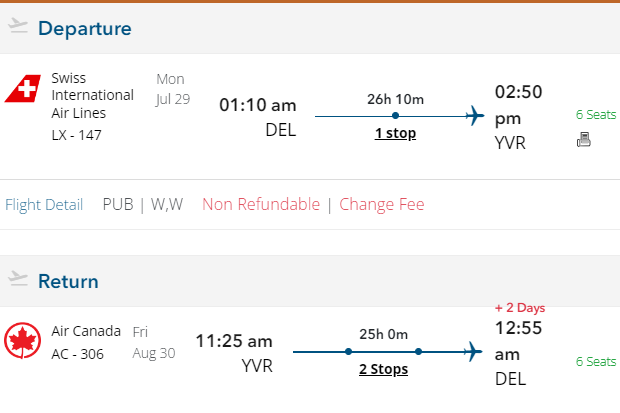Expand the 2 Stops details
The height and width of the screenshot is (413, 620).
coord(383,369)
